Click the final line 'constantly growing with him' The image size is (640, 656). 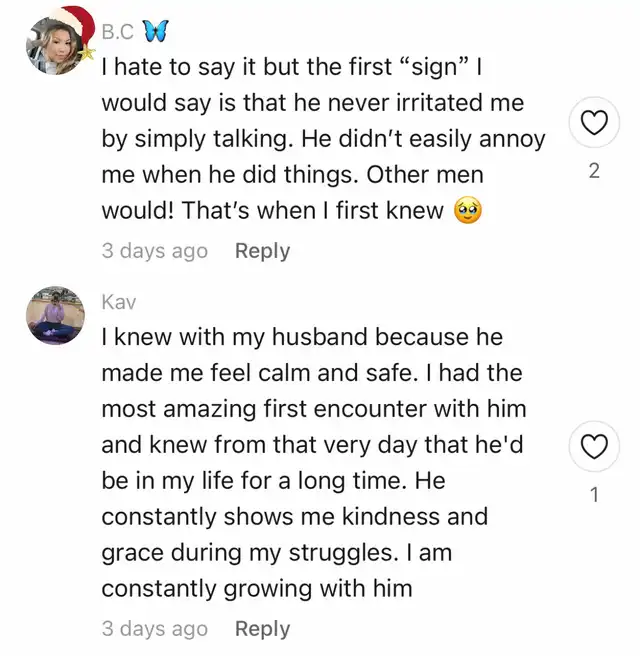pyautogui.click(x=257, y=589)
